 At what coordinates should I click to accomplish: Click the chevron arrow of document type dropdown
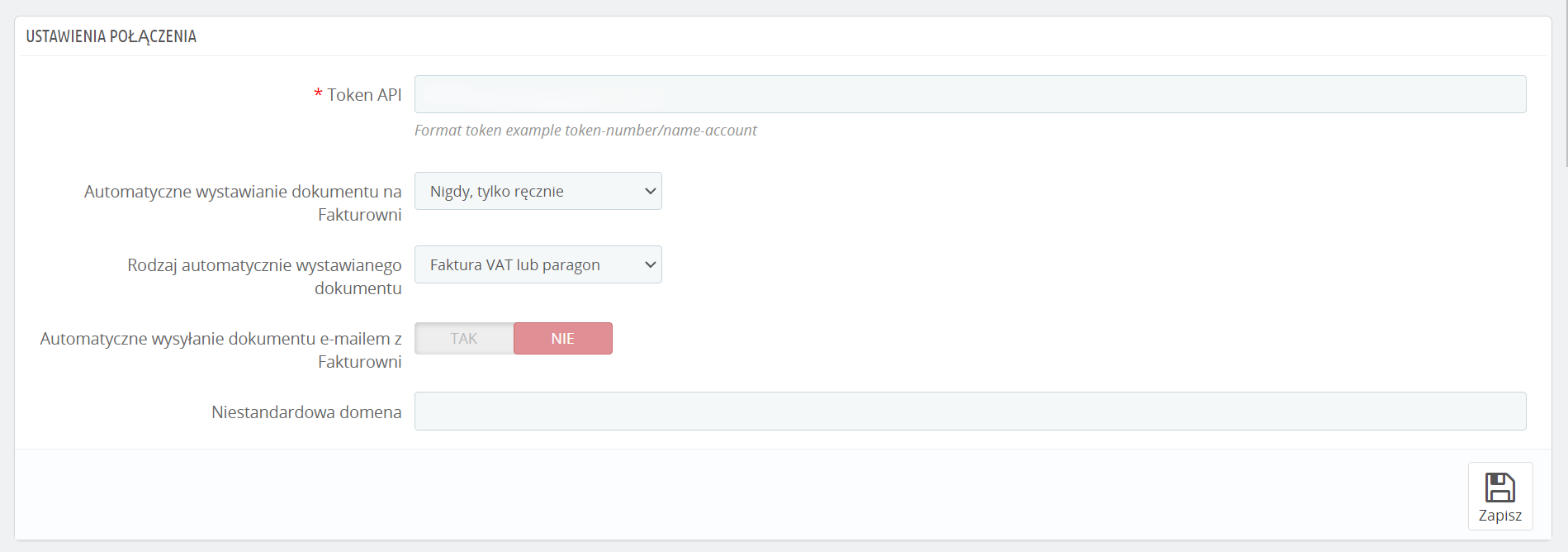(x=651, y=265)
